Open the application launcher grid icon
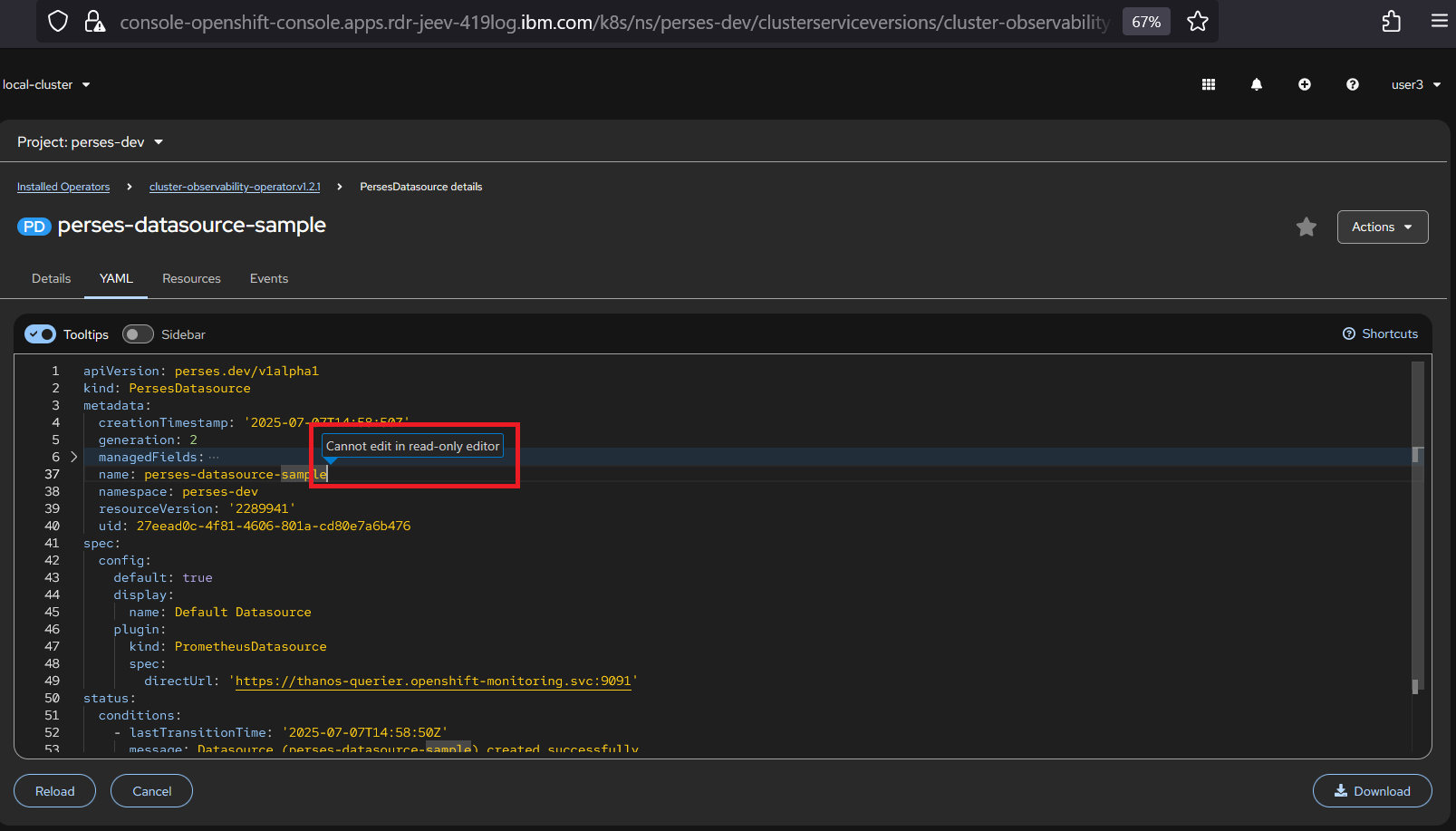Screen dimensions: 1456x831 pos(1209,84)
